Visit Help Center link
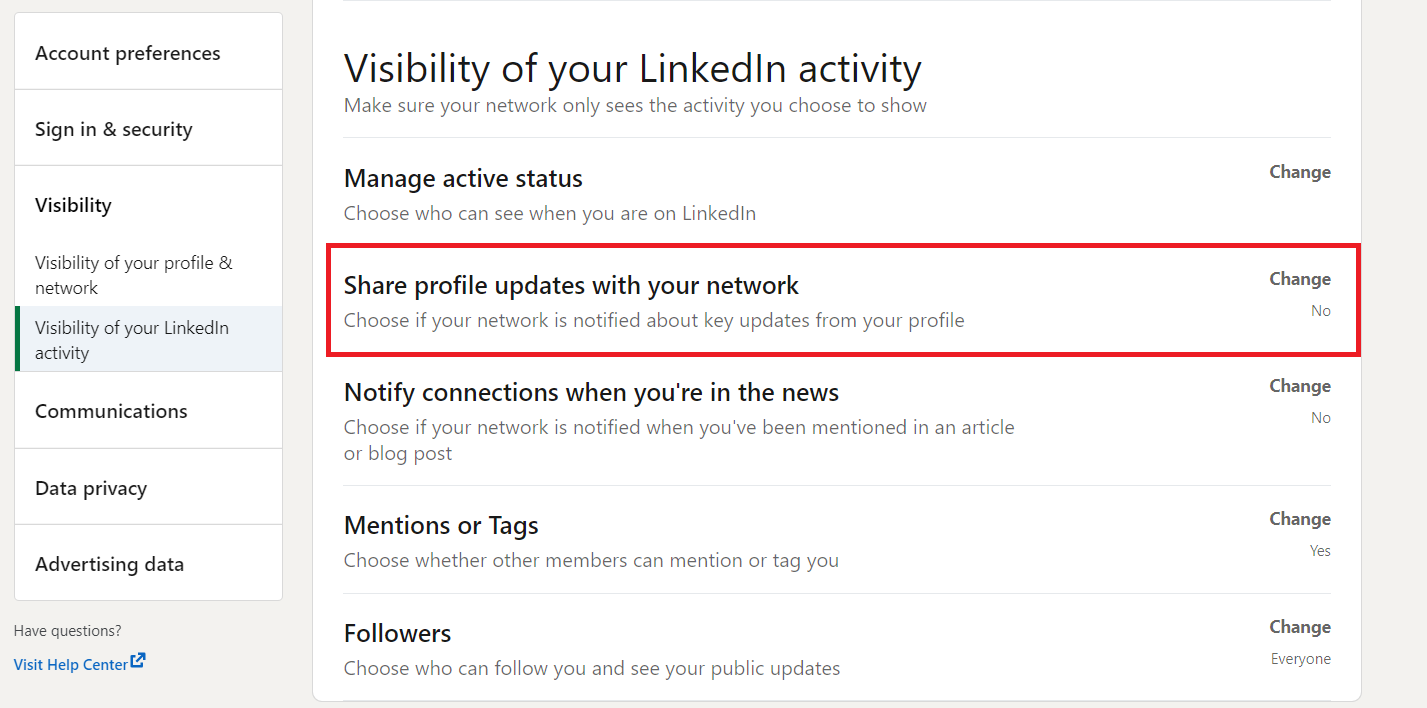The height and width of the screenshot is (708, 1427). (x=71, y=664)
